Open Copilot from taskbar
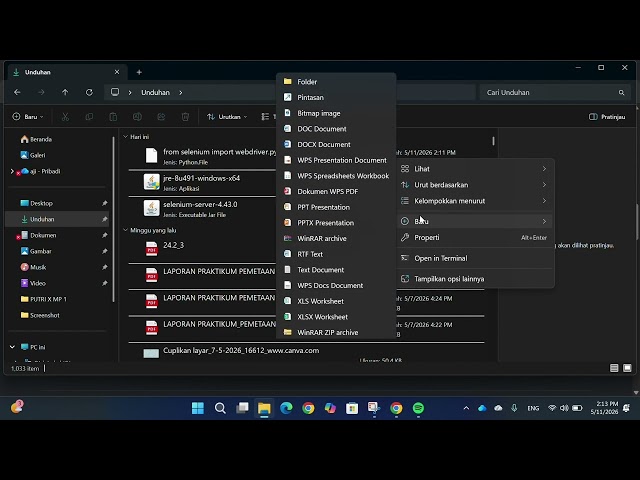The height and width of the screenshot is (480, 640). (330, 408)
